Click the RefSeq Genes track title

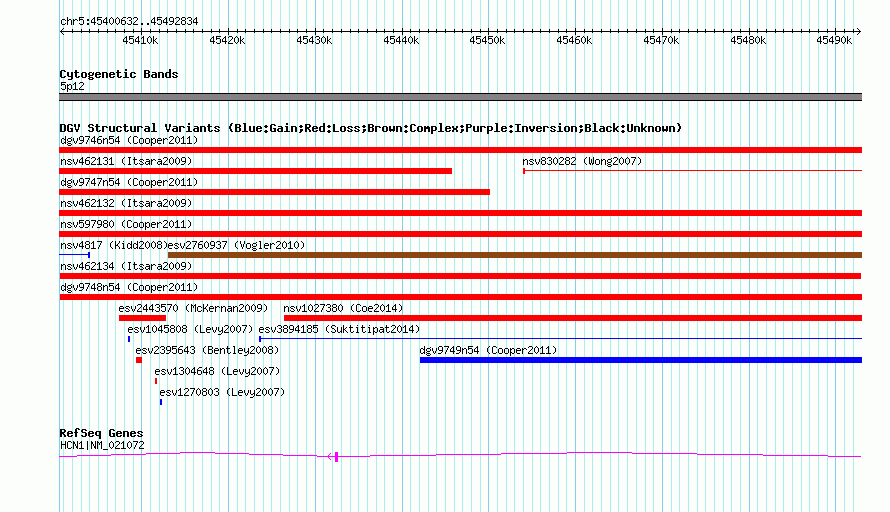101,433
